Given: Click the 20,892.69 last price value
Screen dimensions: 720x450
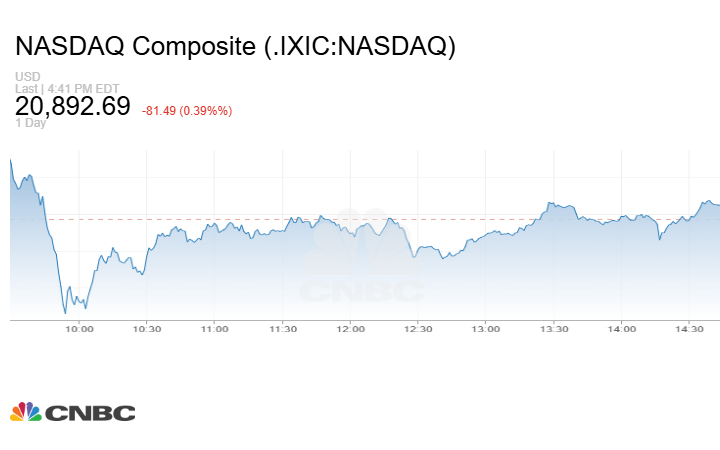Looking at the screenshot, I should [x=73, y=106].
